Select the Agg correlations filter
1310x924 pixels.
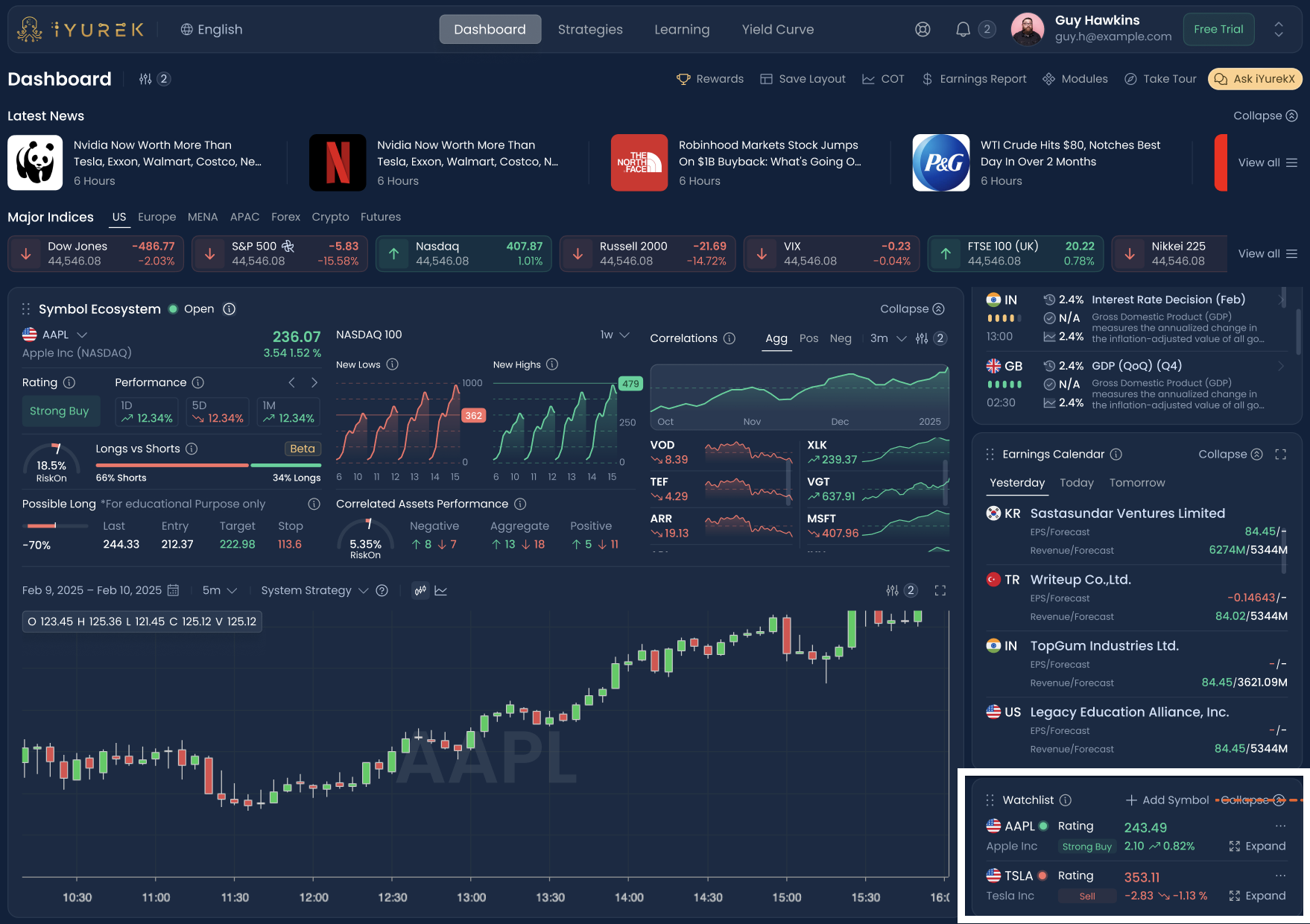pyautogui.click(x=776, y=338)
